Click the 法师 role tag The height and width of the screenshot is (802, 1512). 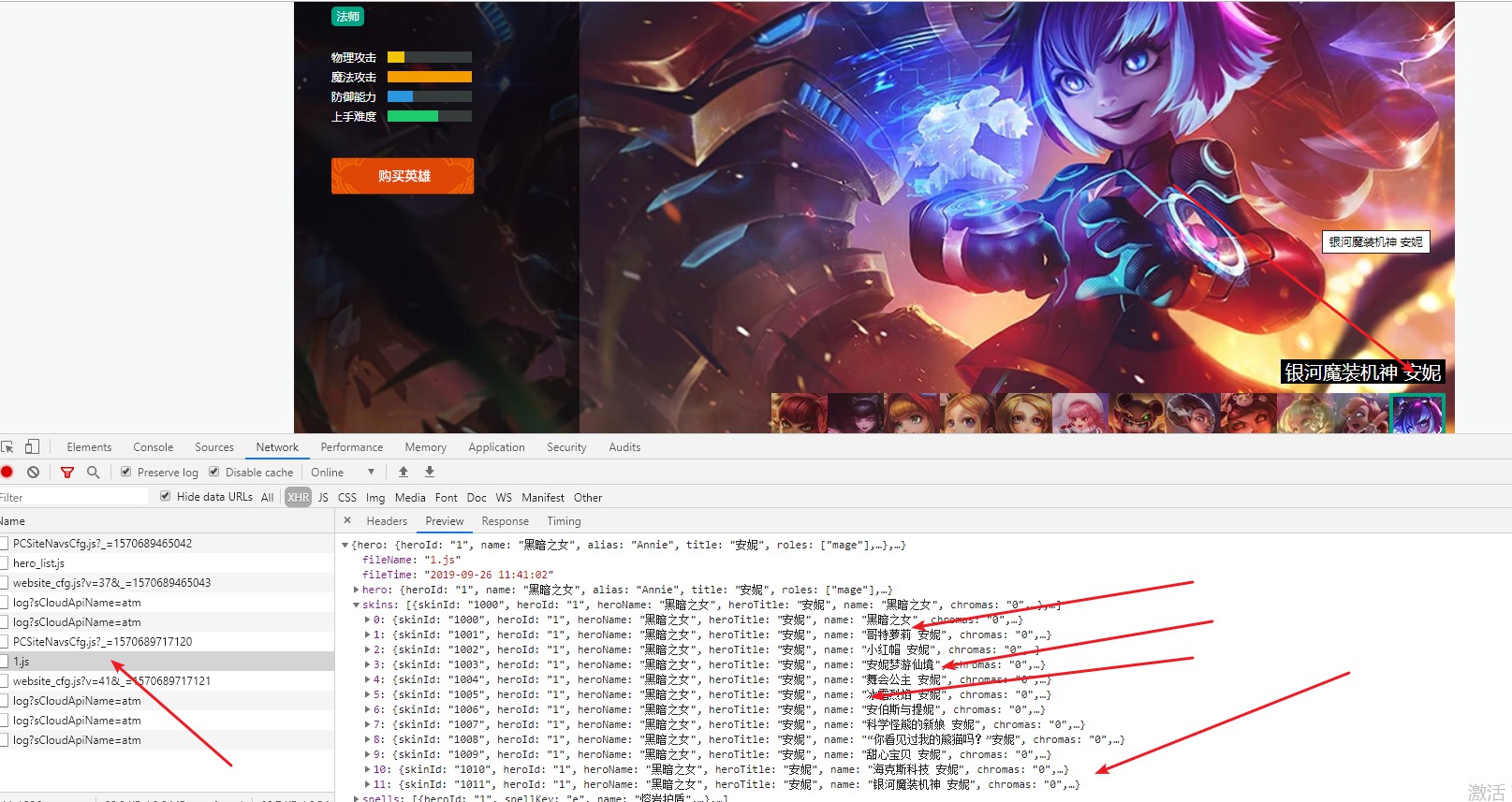[x=347, y=17]
